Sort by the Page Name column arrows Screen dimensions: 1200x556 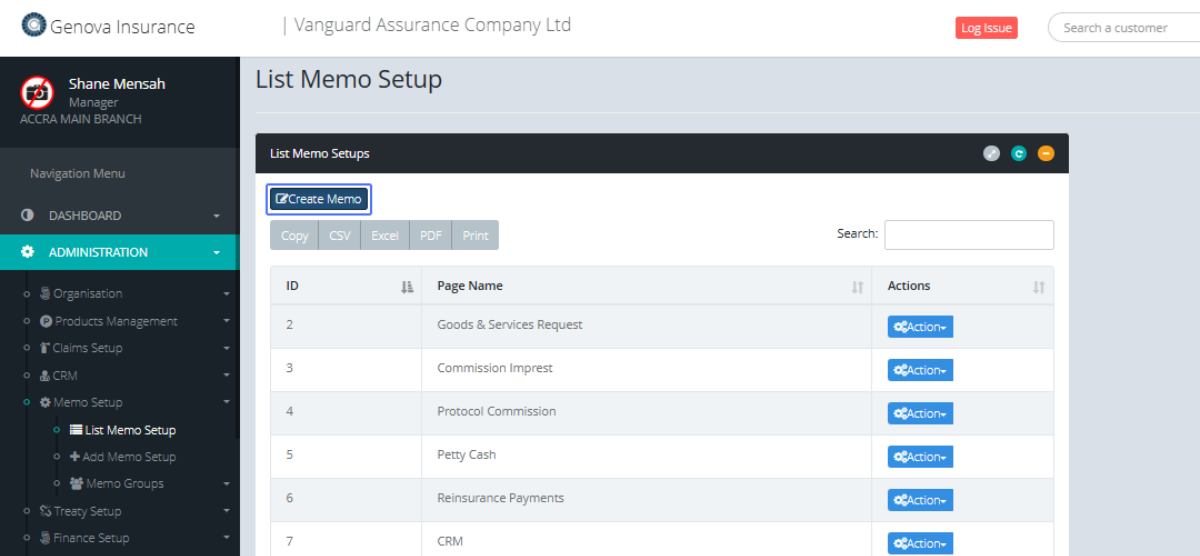[x=856, y=287]
